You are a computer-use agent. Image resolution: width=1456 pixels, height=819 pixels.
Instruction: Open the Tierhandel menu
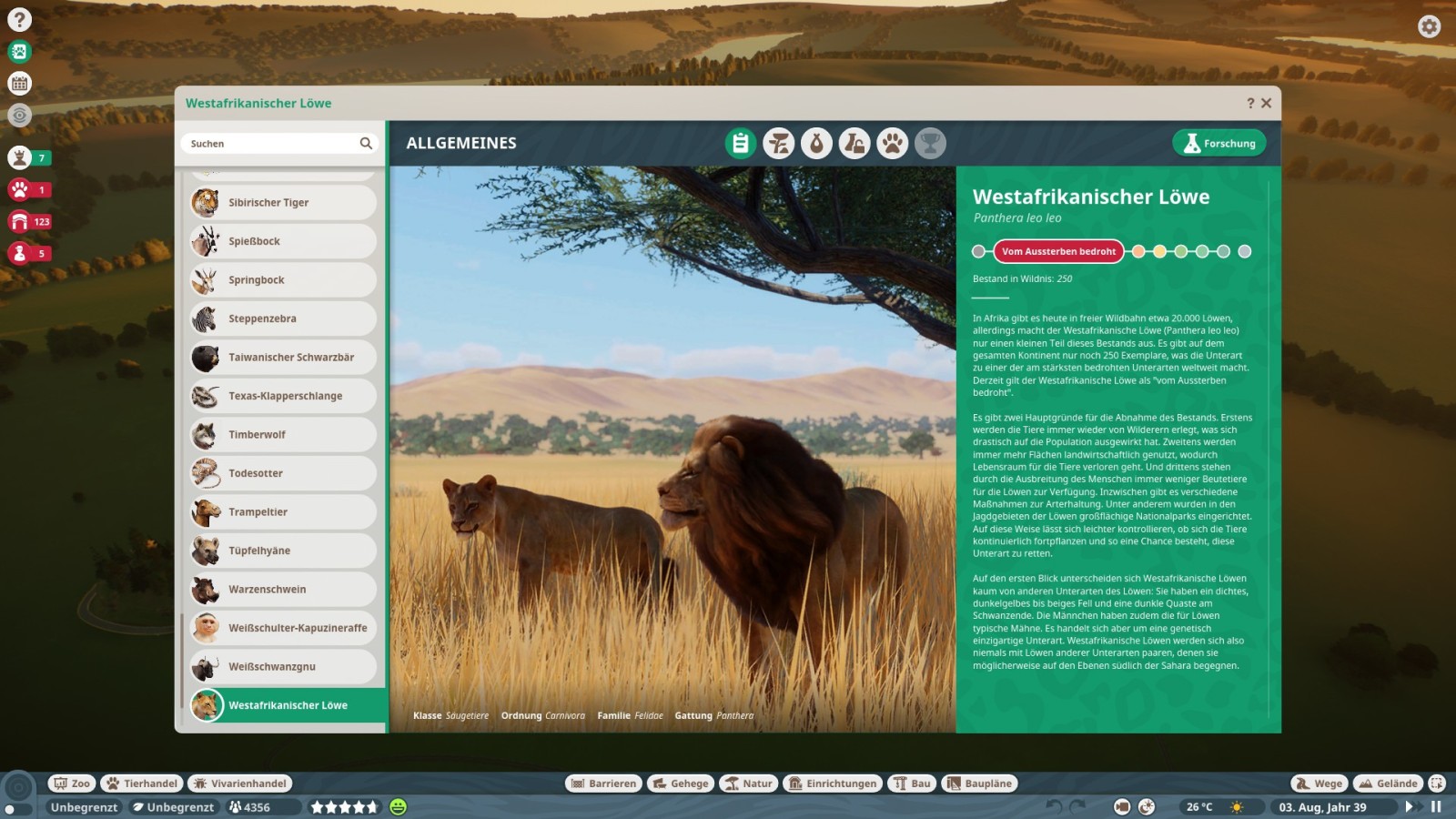tap(141, 784)
